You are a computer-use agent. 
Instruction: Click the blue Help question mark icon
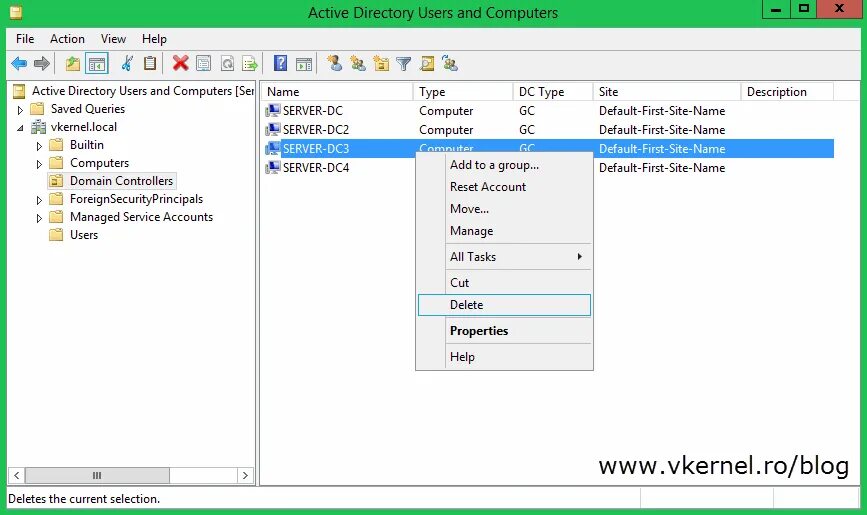pyautogui.click(x=280, y=63)
